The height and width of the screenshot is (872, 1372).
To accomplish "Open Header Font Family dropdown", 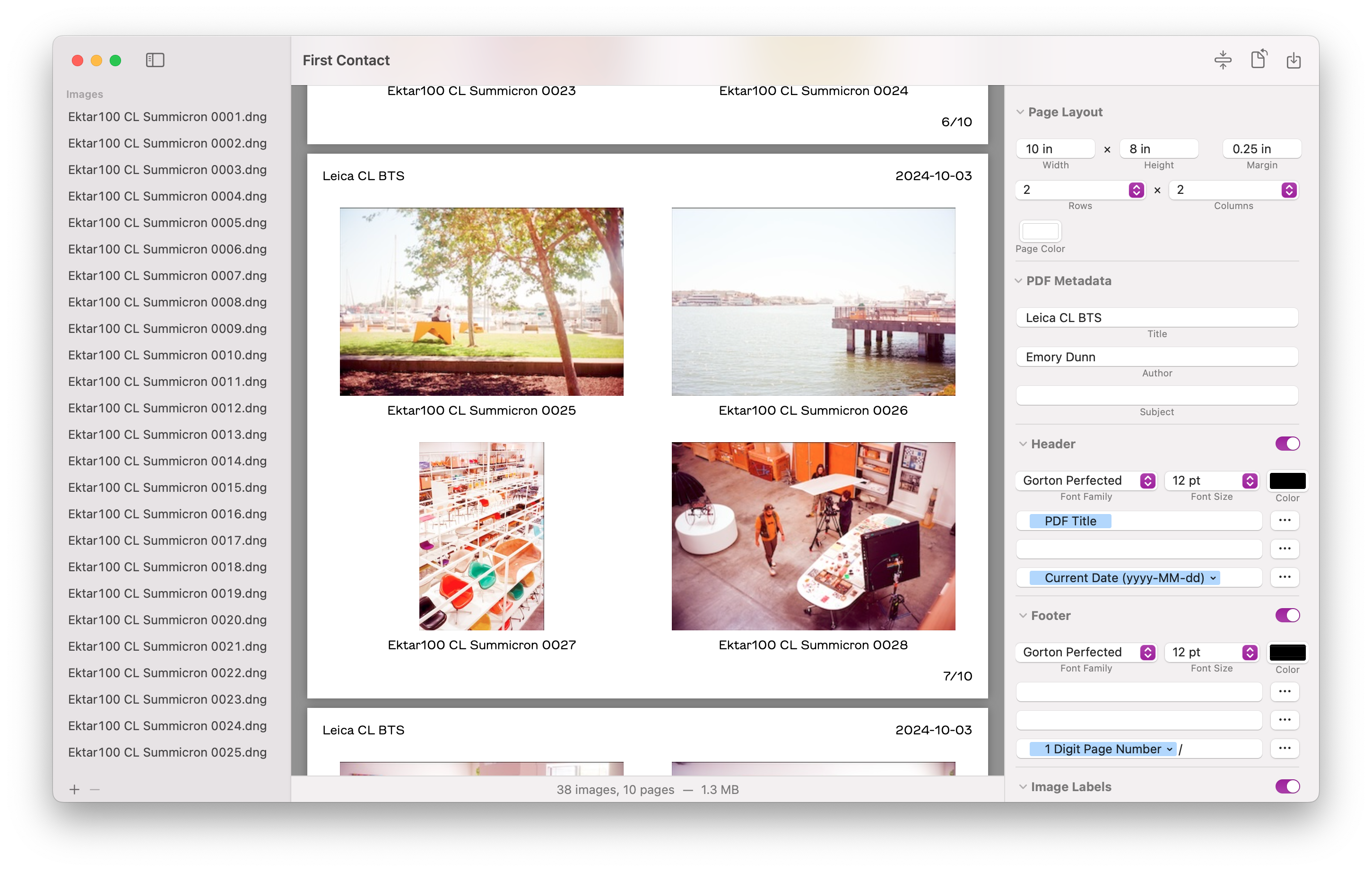I will [1086, 480].
